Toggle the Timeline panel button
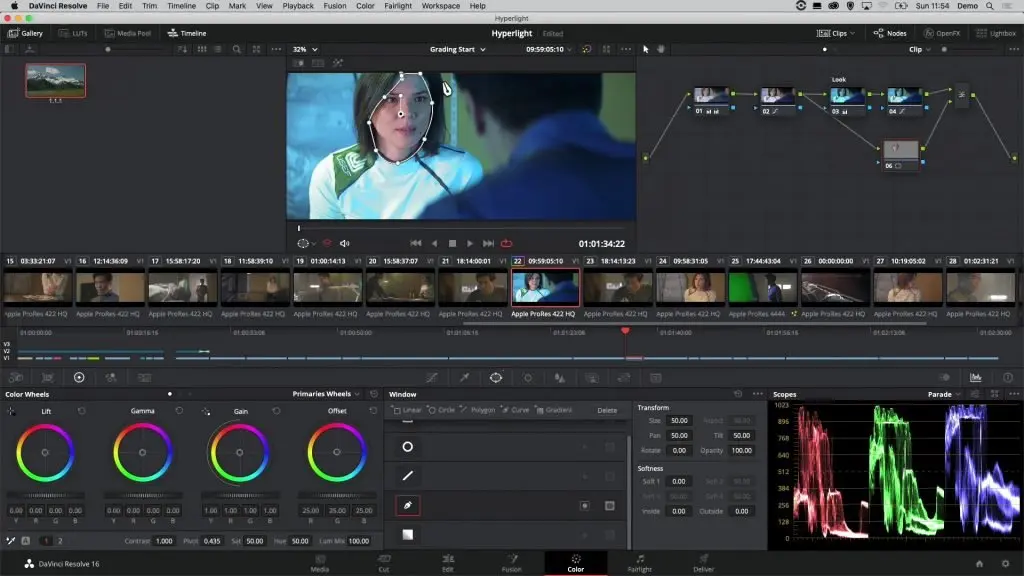 click(187, 33)
